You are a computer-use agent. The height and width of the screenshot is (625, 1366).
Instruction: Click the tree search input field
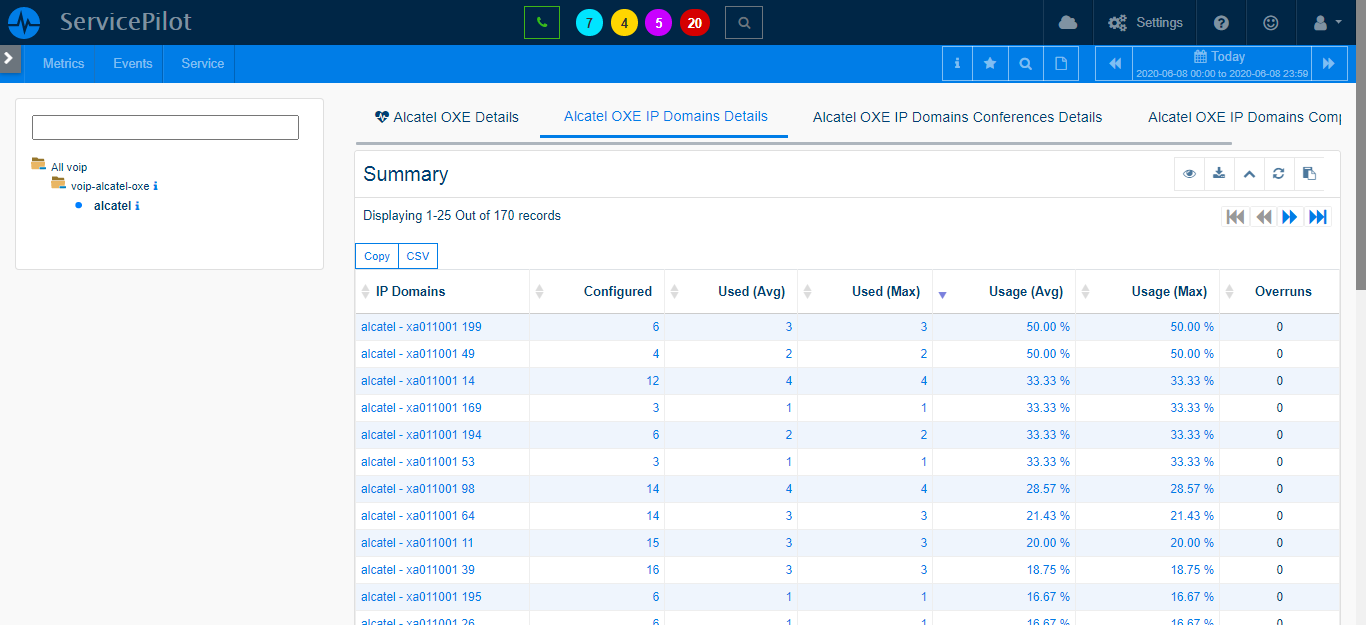click(x=165, y=127)
